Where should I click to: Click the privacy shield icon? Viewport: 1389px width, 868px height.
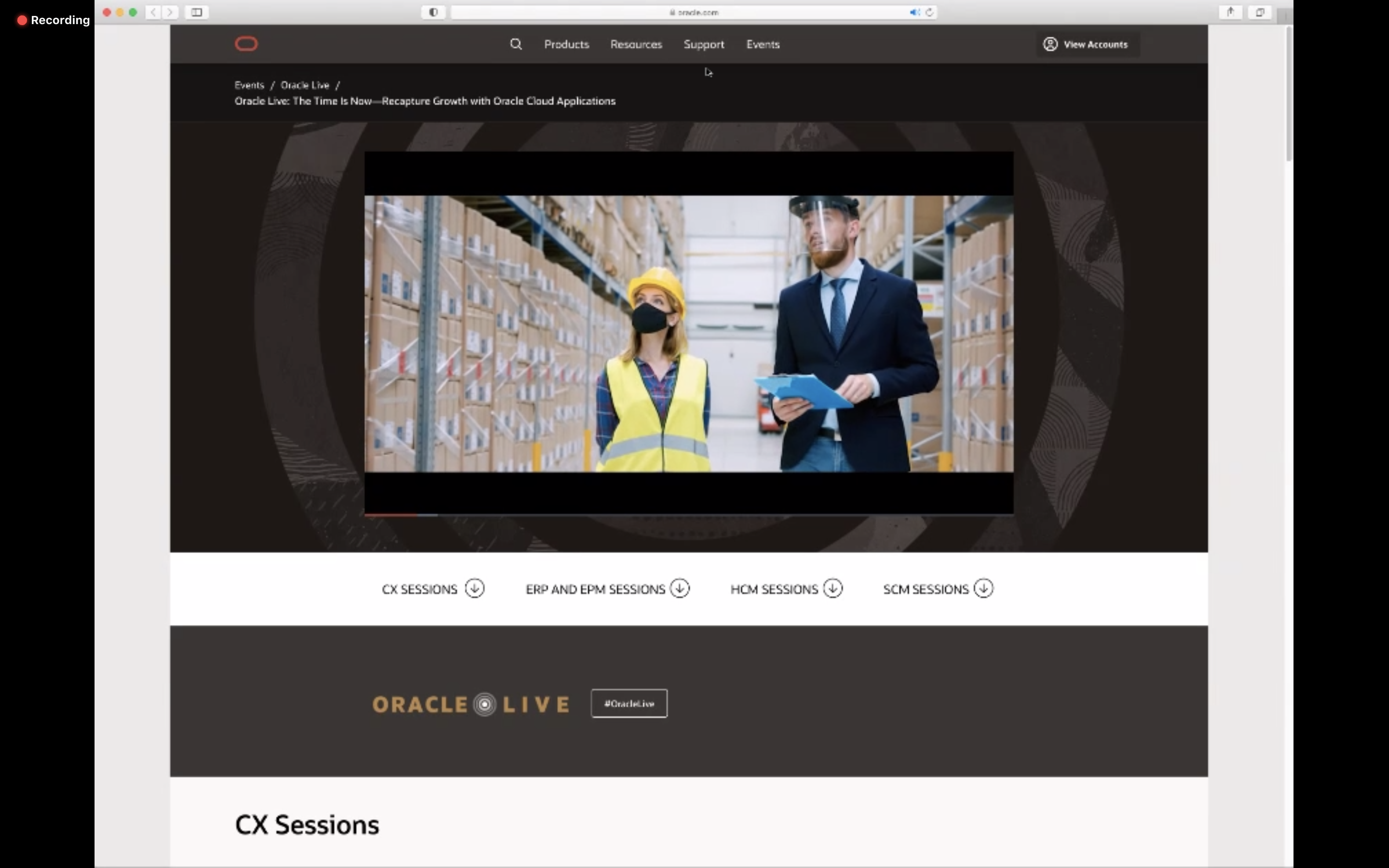click(x=434, y=12)
